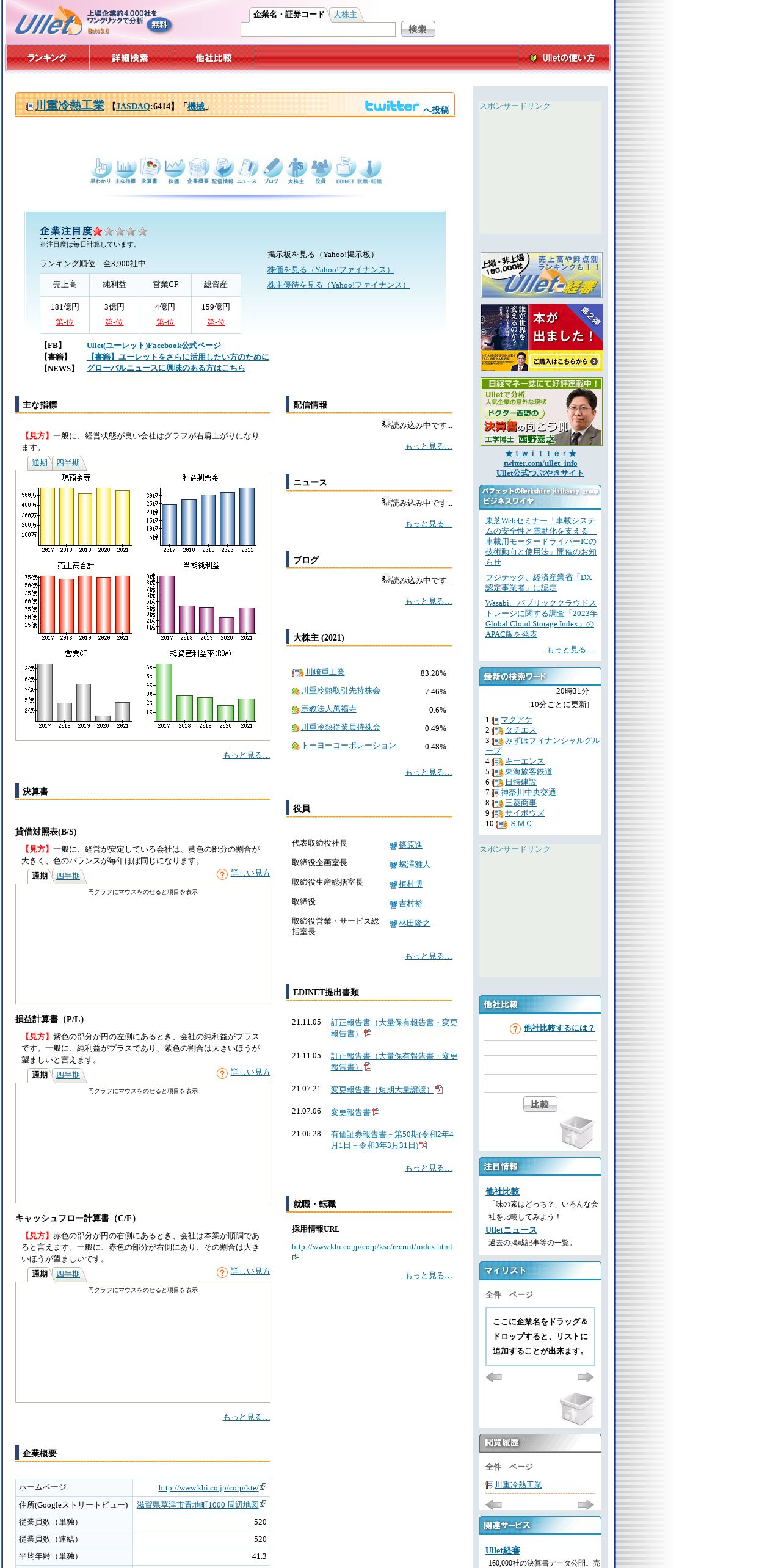Viewport: 784px width, 1568px height.
Task: Open 売上高 第-位 ranking link
Action: [64, 322]
